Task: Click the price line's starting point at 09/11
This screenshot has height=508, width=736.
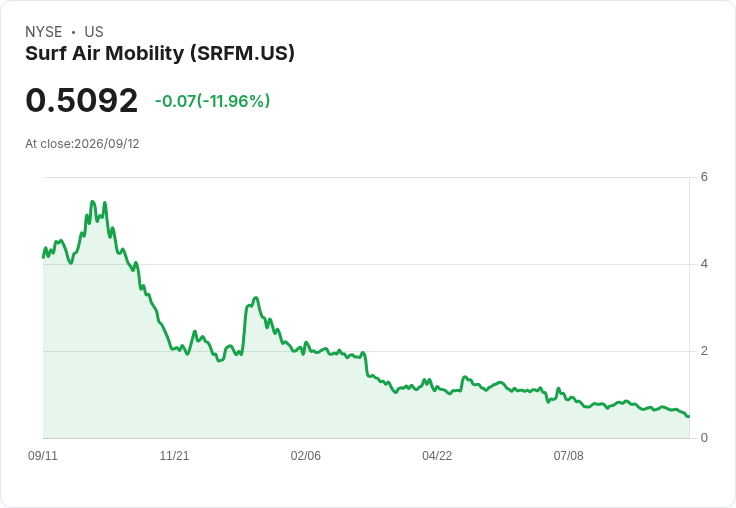Action: (44, 257)
